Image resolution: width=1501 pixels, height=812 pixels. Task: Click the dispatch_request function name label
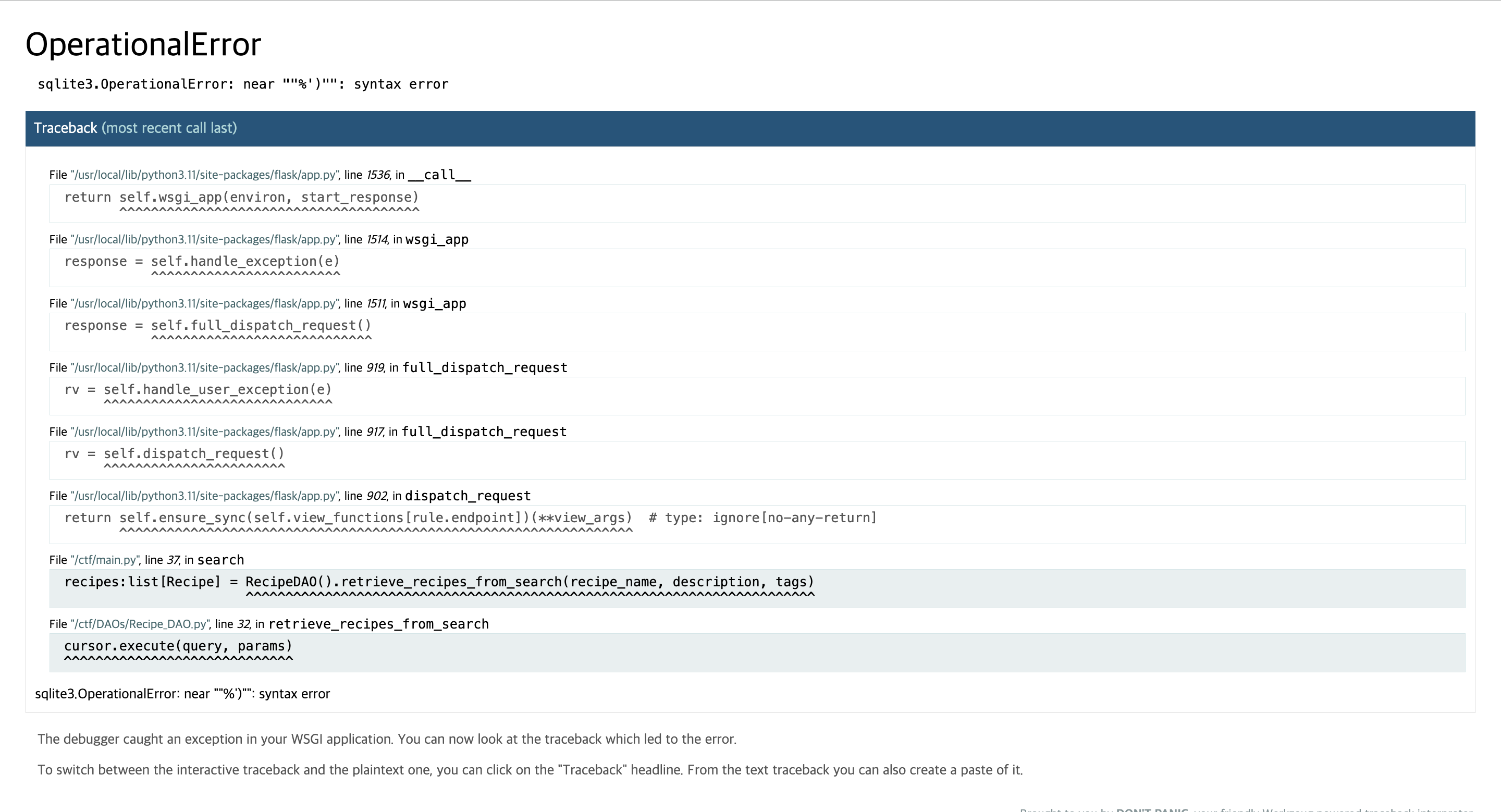coord(467,496)
